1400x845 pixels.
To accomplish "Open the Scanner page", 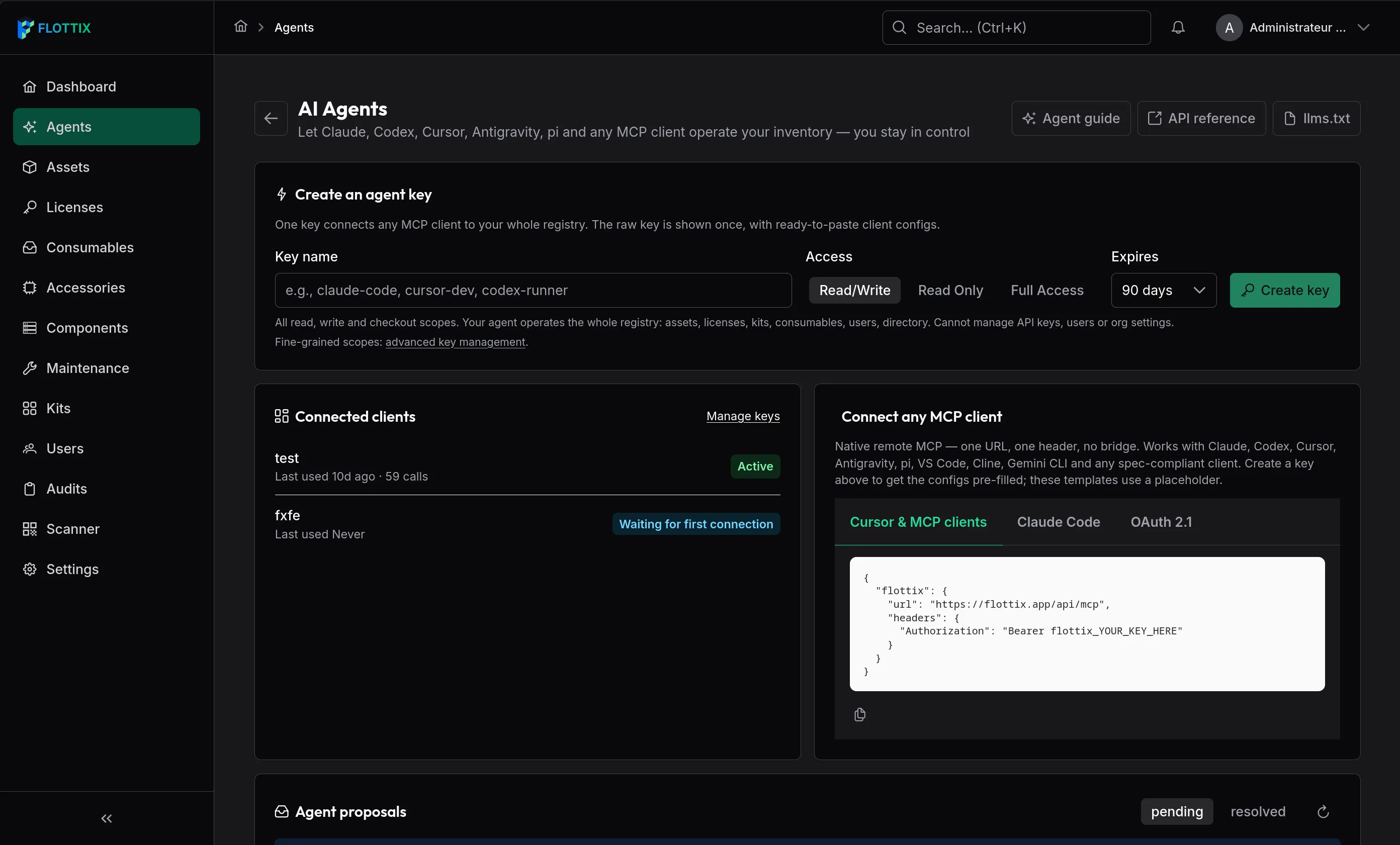I will pos(106,529).
